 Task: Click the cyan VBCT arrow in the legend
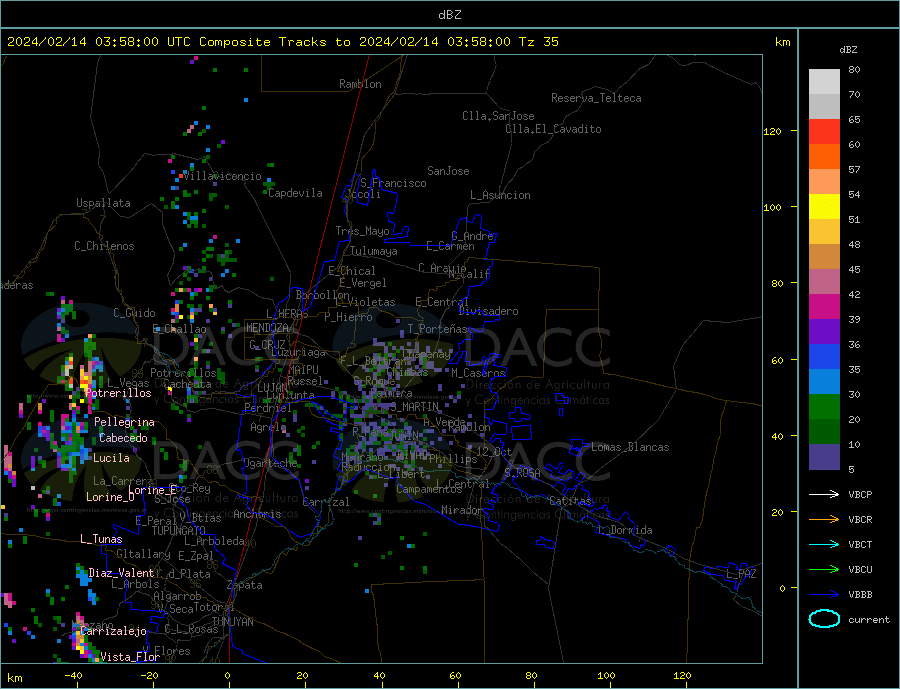[824, 544]
